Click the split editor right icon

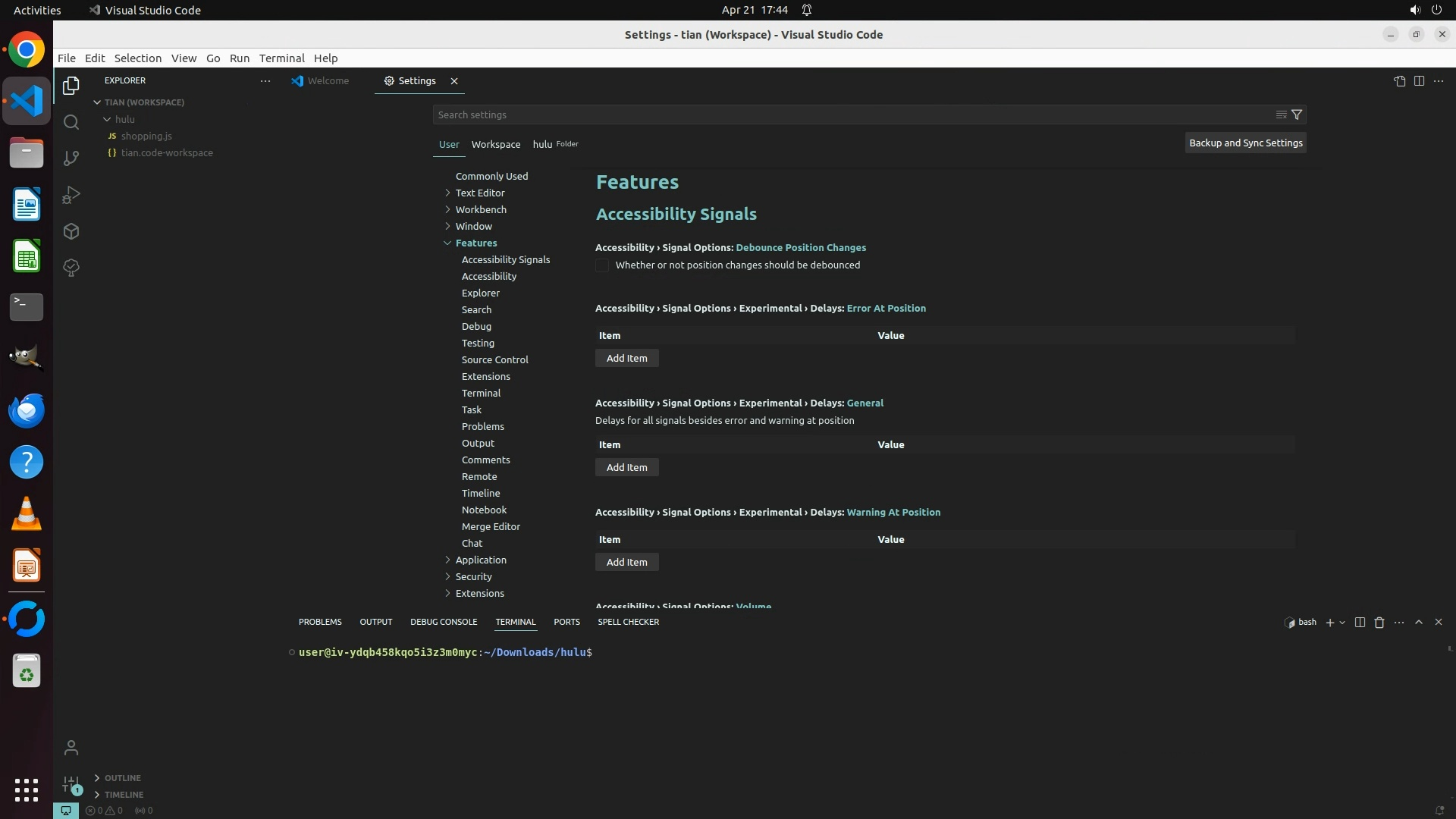[x=1419, y=81]
